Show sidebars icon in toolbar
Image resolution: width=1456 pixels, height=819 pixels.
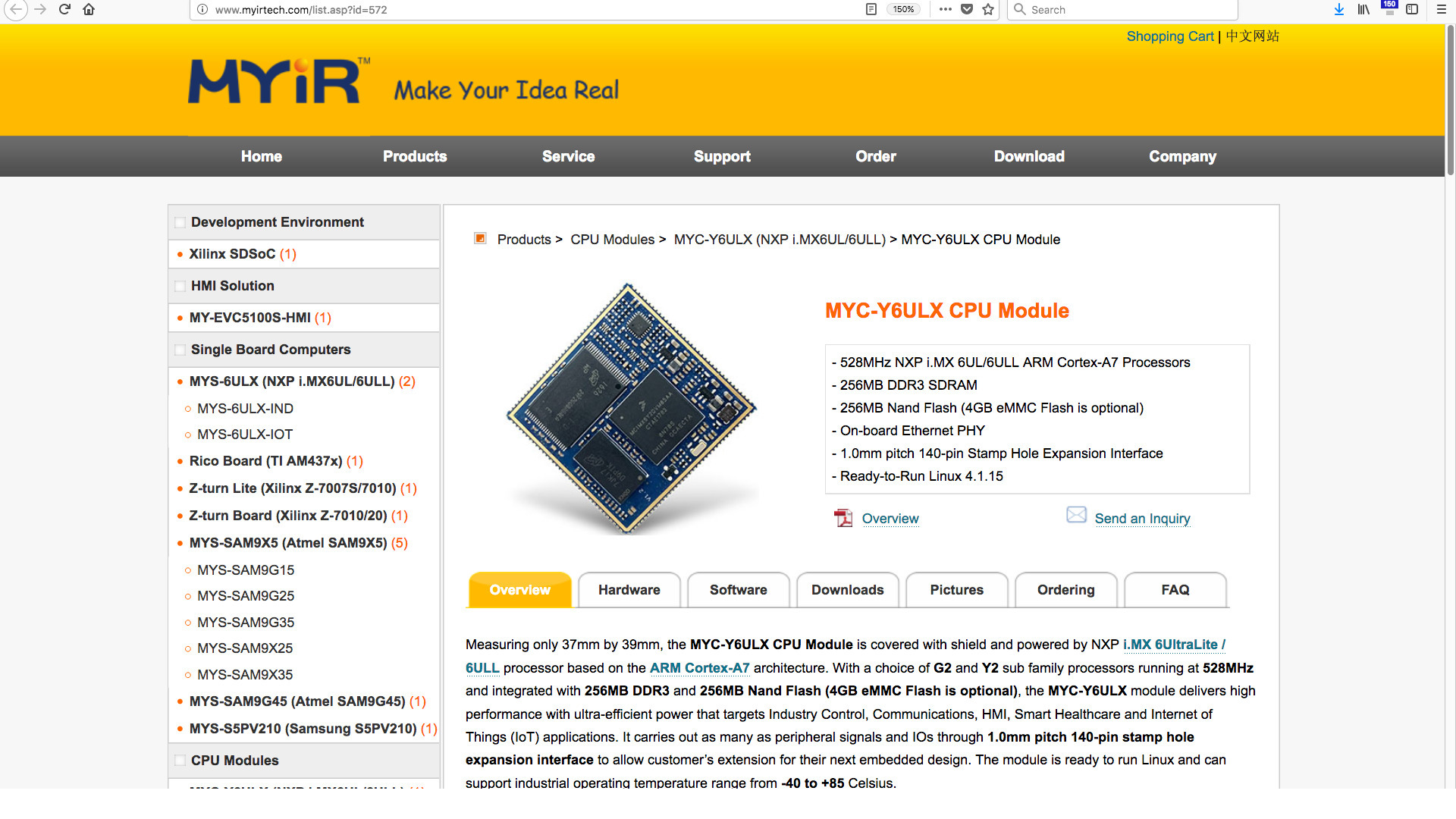[x=1412, y=9]
